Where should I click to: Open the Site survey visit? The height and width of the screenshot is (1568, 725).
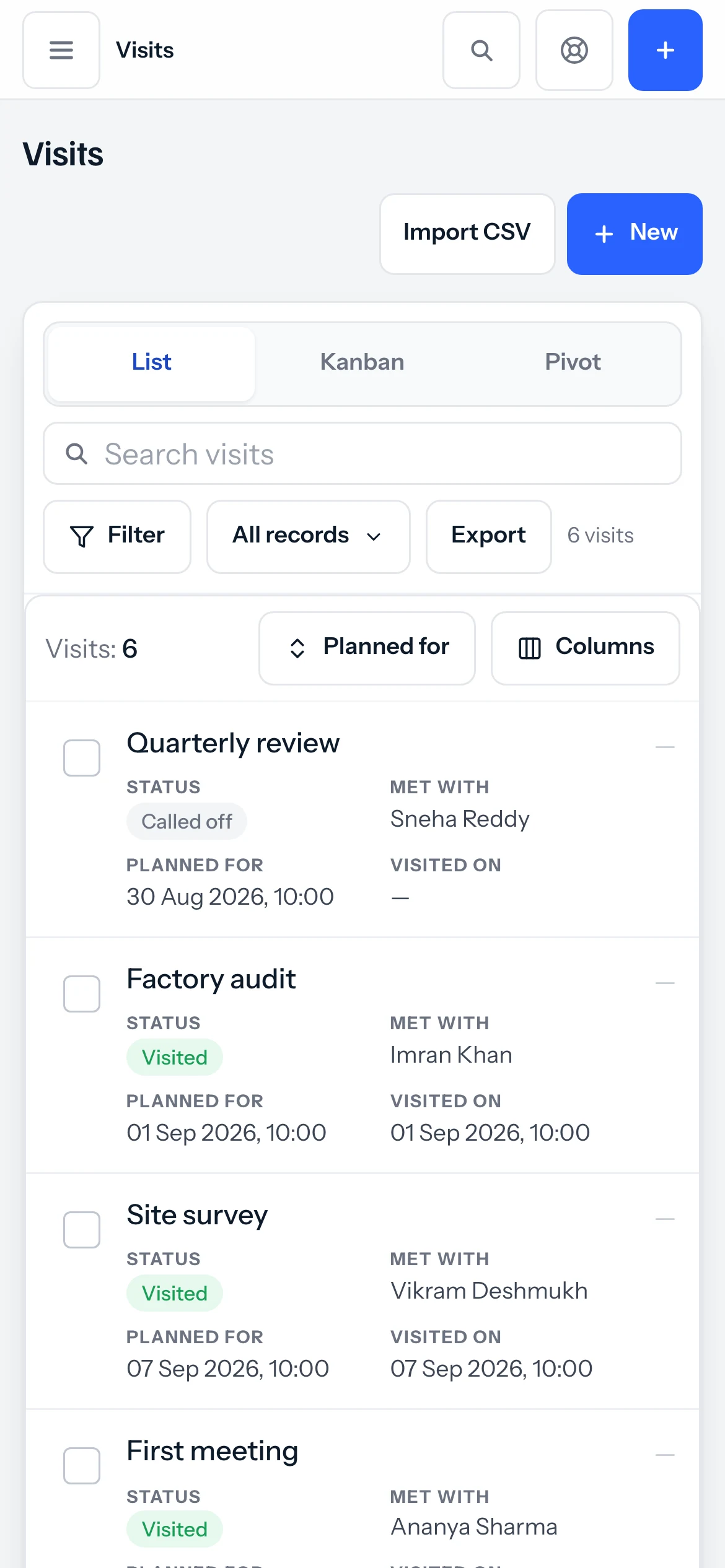click(x=197, y=1215)
